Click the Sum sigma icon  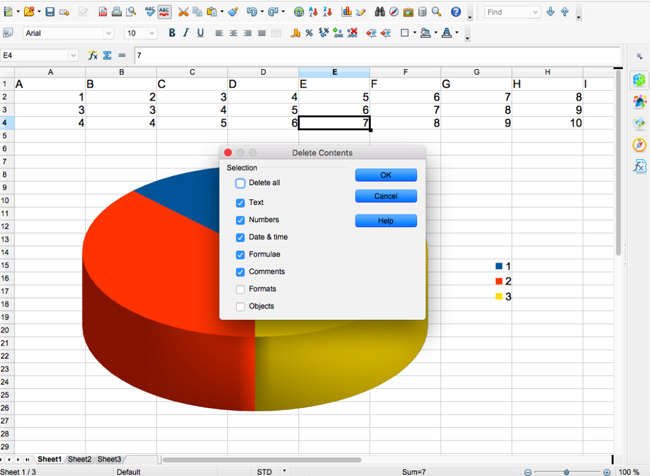107,56
